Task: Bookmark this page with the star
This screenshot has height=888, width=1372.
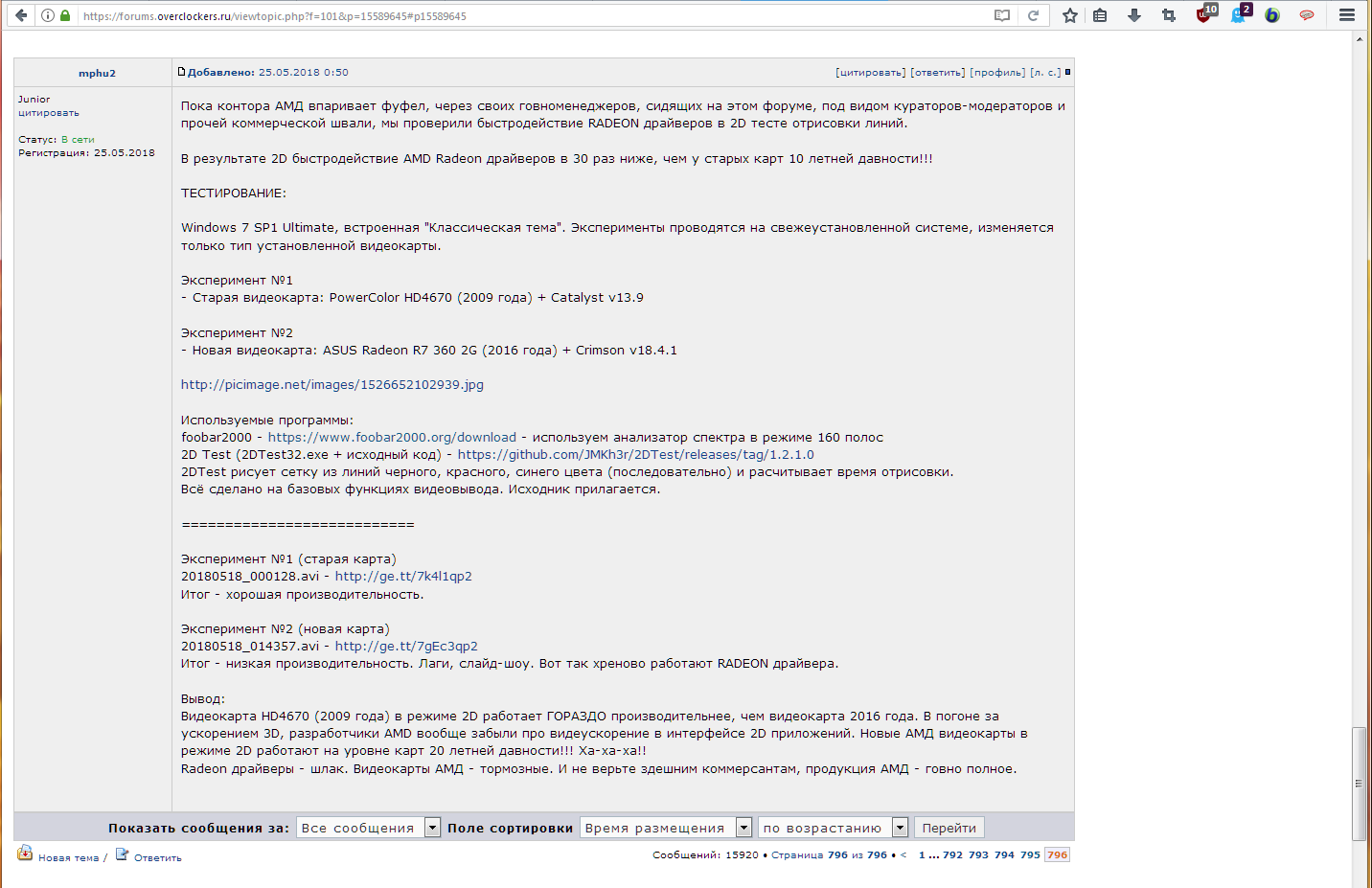Action: point(1070,15)
